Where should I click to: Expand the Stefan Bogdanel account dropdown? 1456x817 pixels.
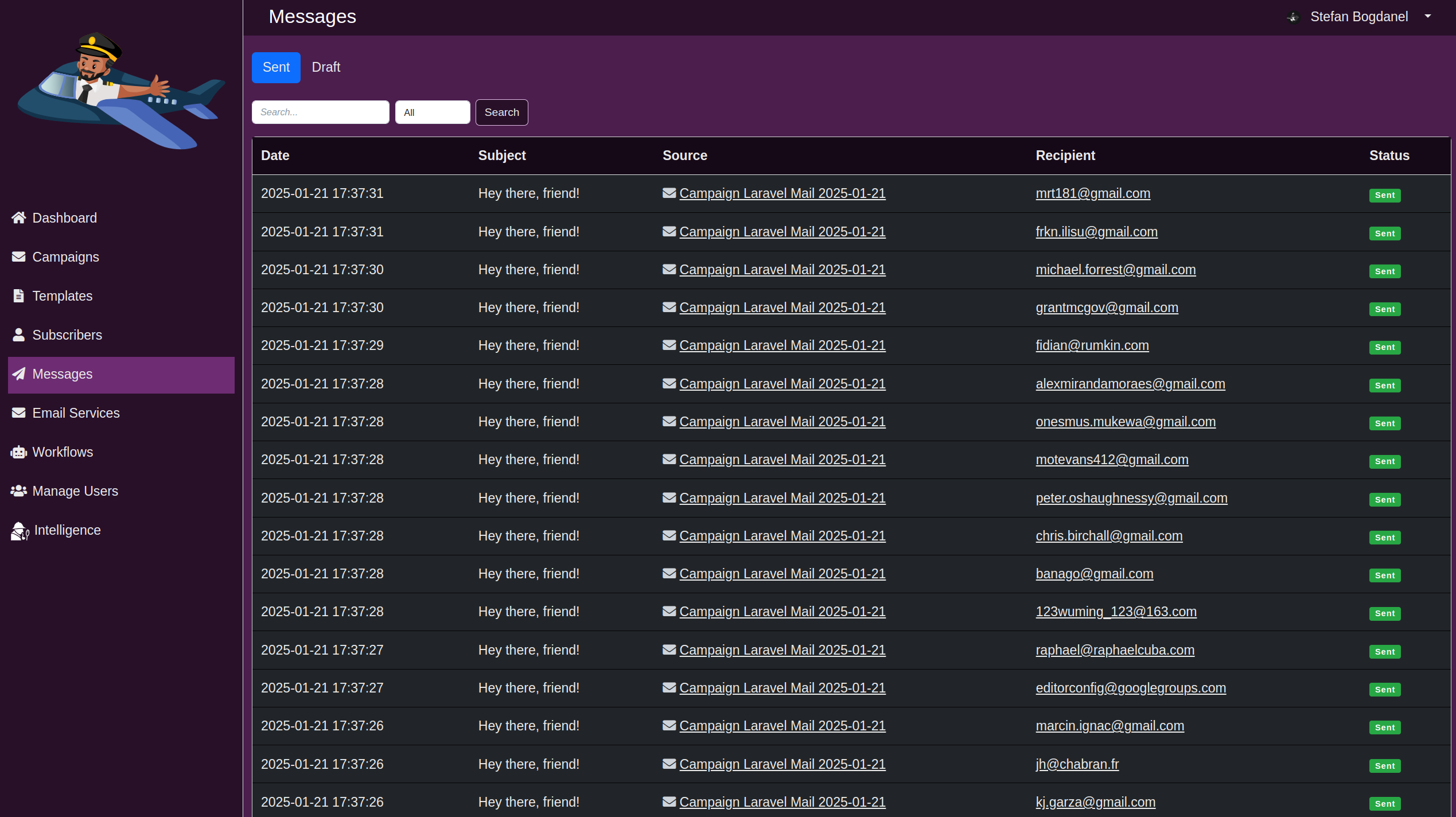coord(1427,16)
